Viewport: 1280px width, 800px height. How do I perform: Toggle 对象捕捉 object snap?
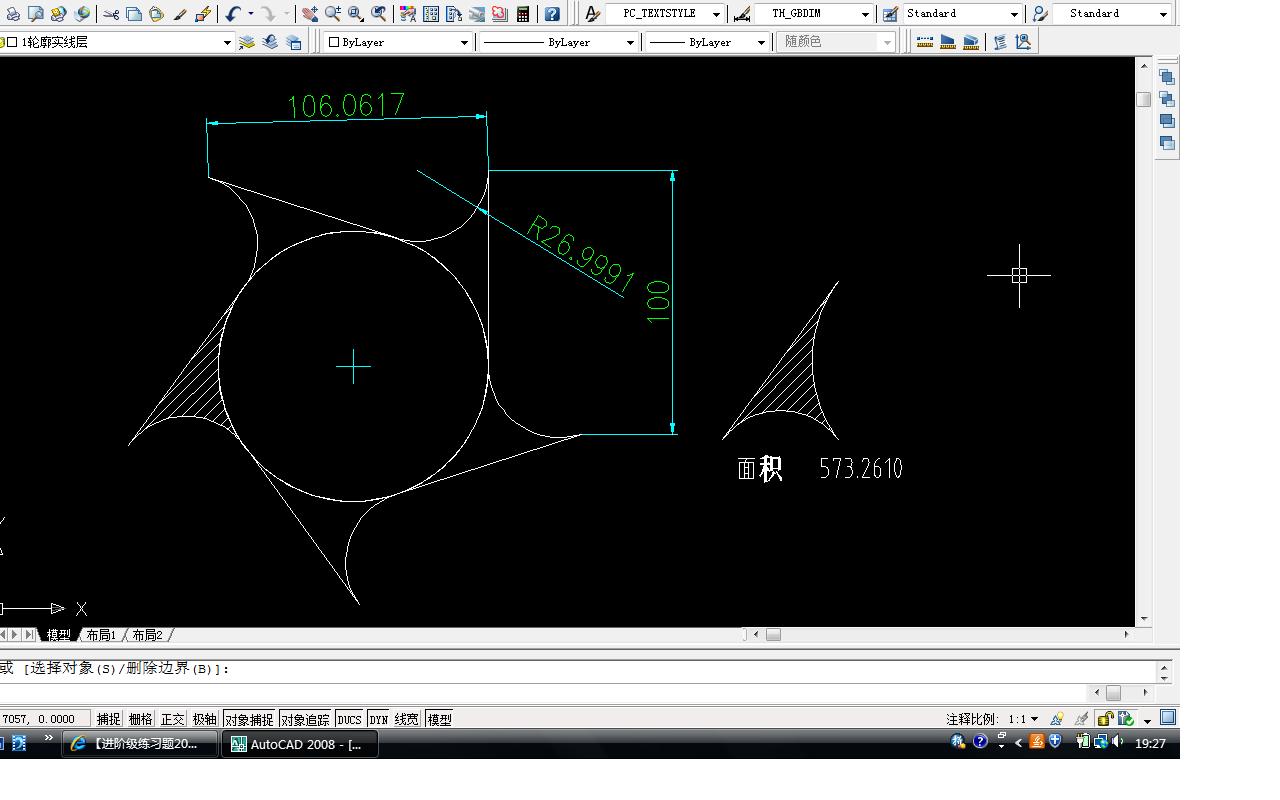[x=249, y=719]
